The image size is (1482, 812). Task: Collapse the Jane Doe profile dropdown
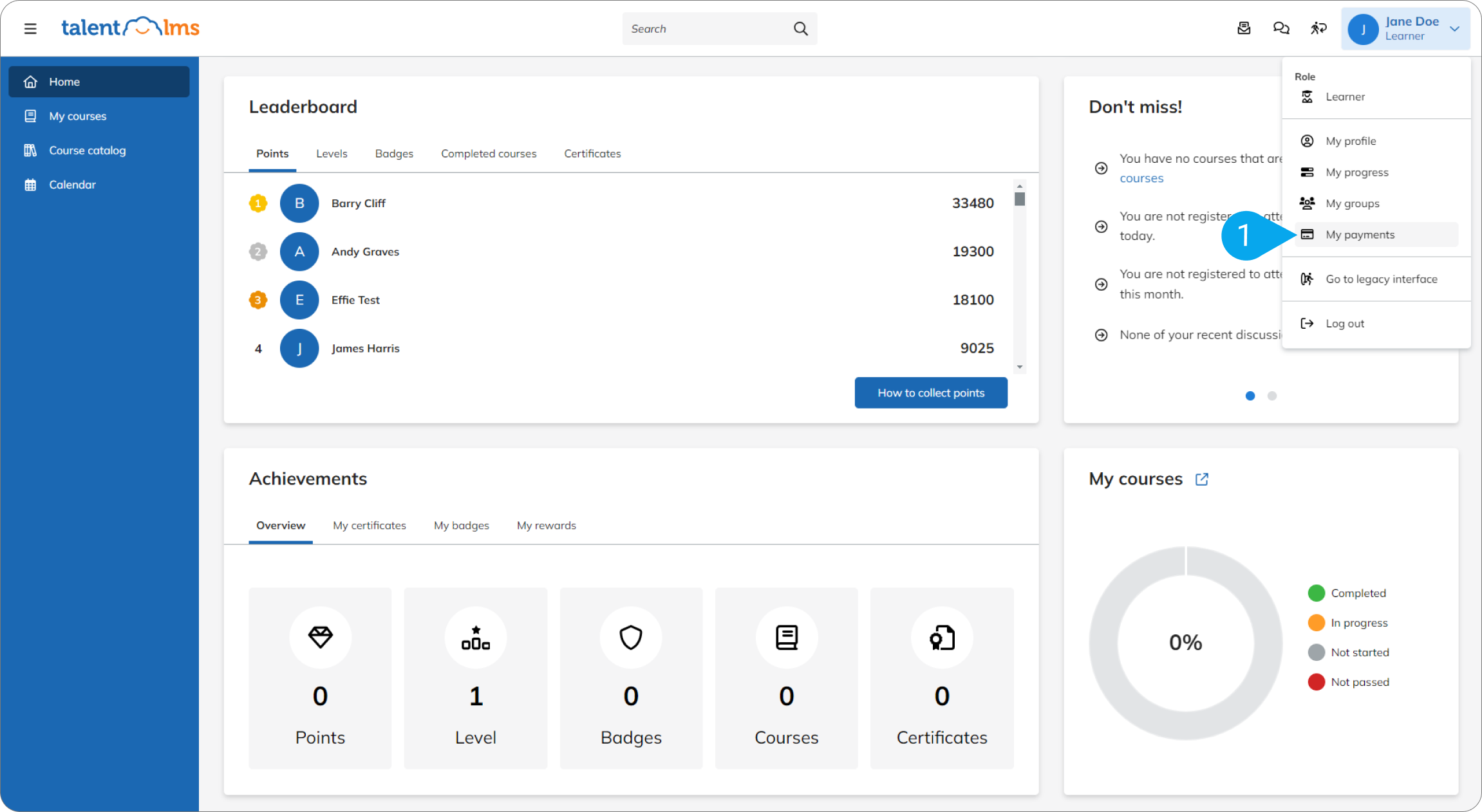click(x=1454, y=29)
